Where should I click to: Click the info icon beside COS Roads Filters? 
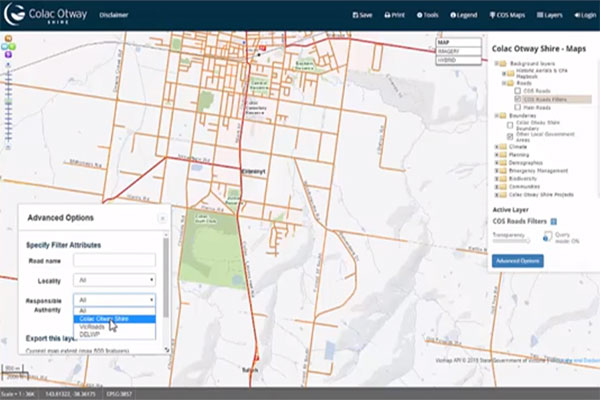[x=553, y=221]
